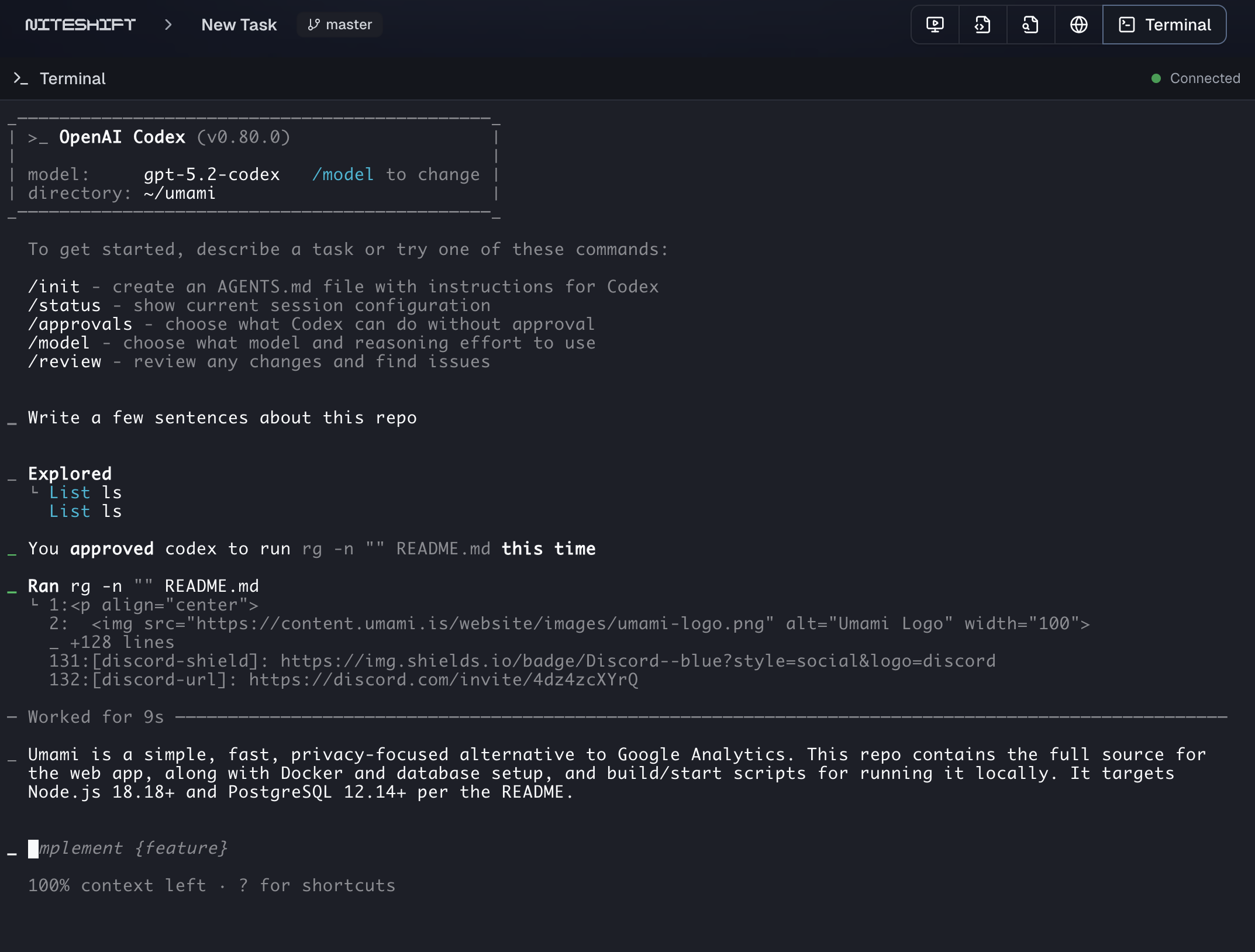The height and width of the screenshot is (952, 1255).
Task: Click the collapsed +128 lines indicator
Action: tap(122, 642)
